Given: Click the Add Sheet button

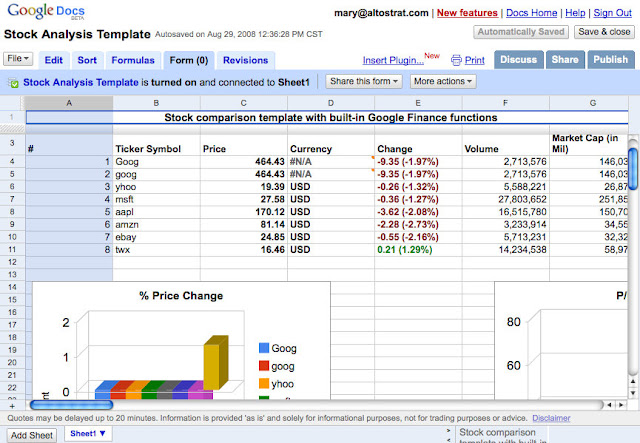Looking at the screenshot, I should point(30,435).
